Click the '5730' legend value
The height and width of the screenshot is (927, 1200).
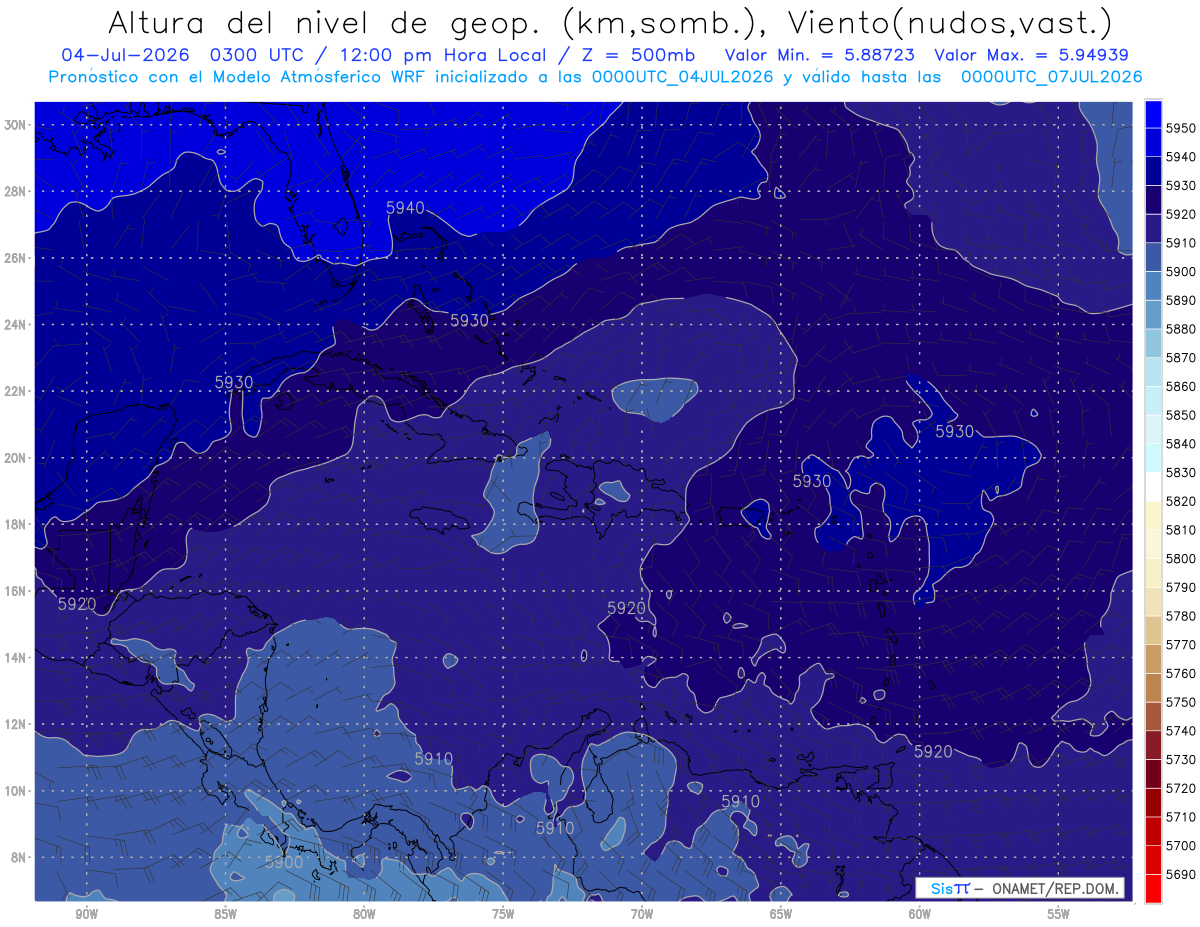1180,759
